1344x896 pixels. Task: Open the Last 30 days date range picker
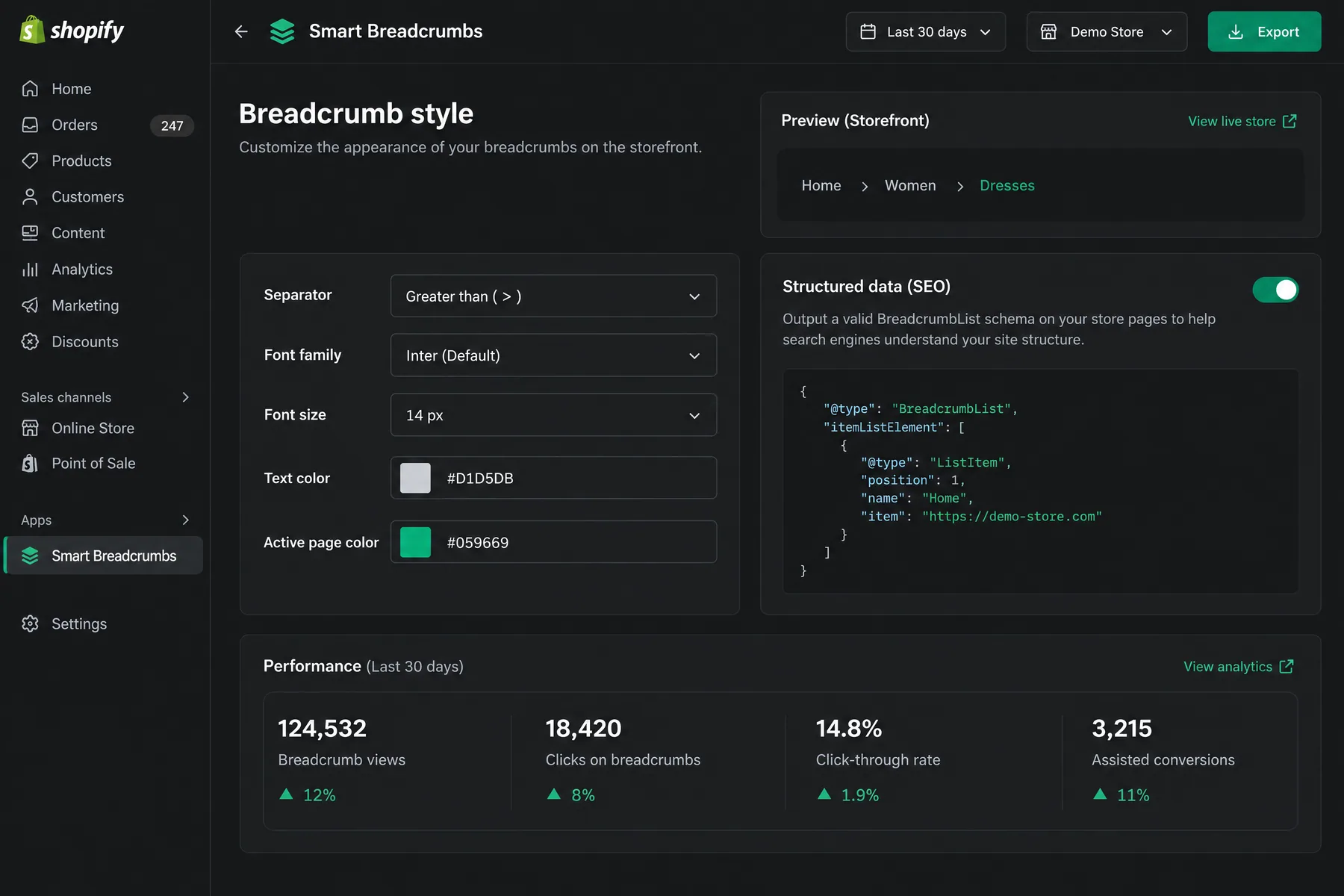[x=925, y=31]
